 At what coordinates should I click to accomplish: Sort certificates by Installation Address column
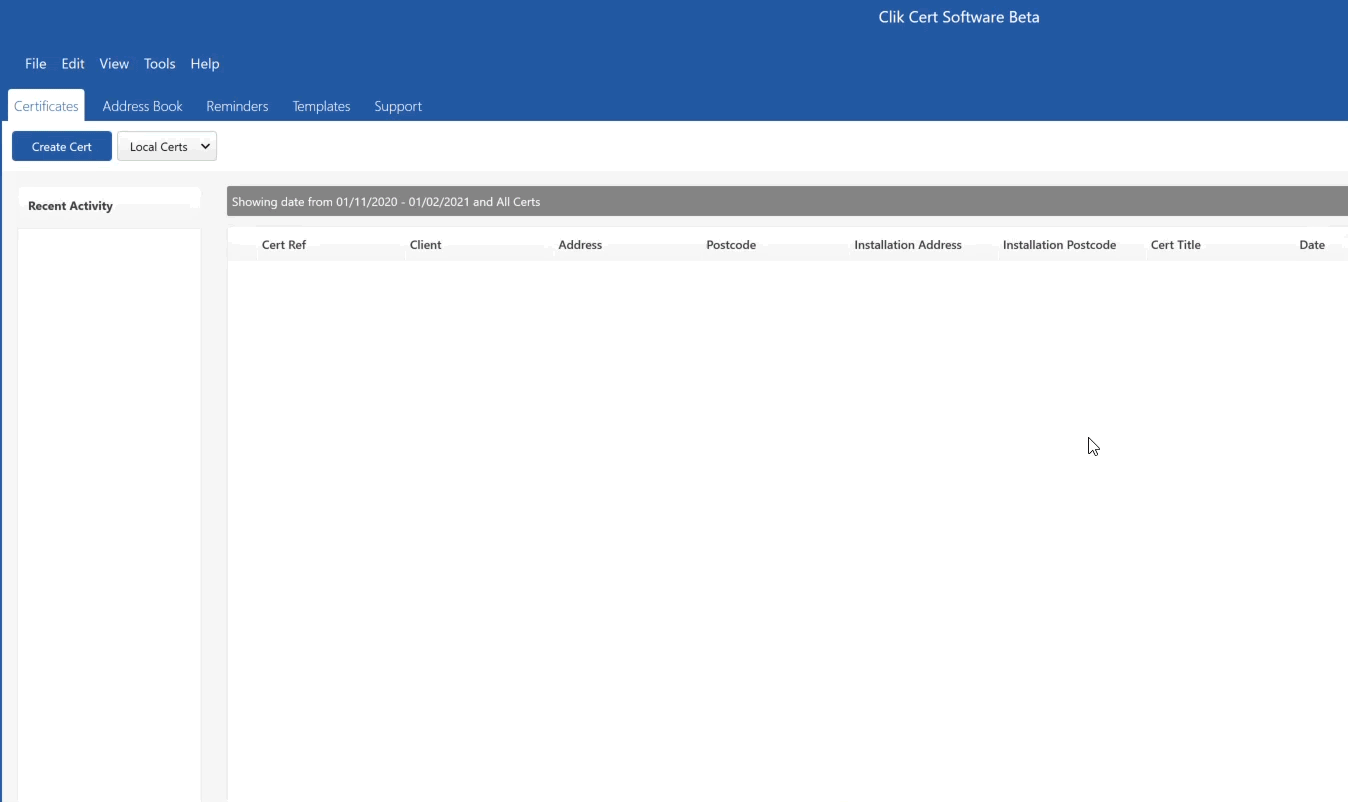pos(907,244)
